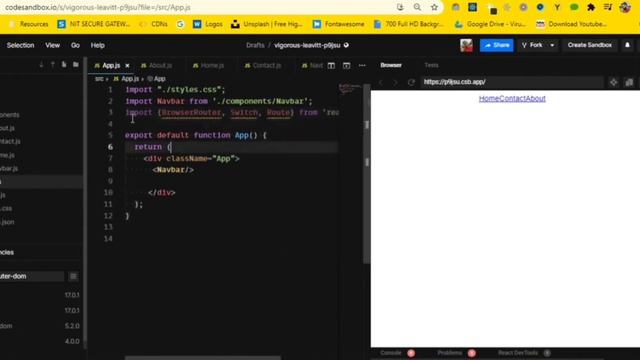Image resolution: width=640 pixels, height=360 pixels.
Task: Open the Fork dropdown arrow
Action: [x=552, y=45]
